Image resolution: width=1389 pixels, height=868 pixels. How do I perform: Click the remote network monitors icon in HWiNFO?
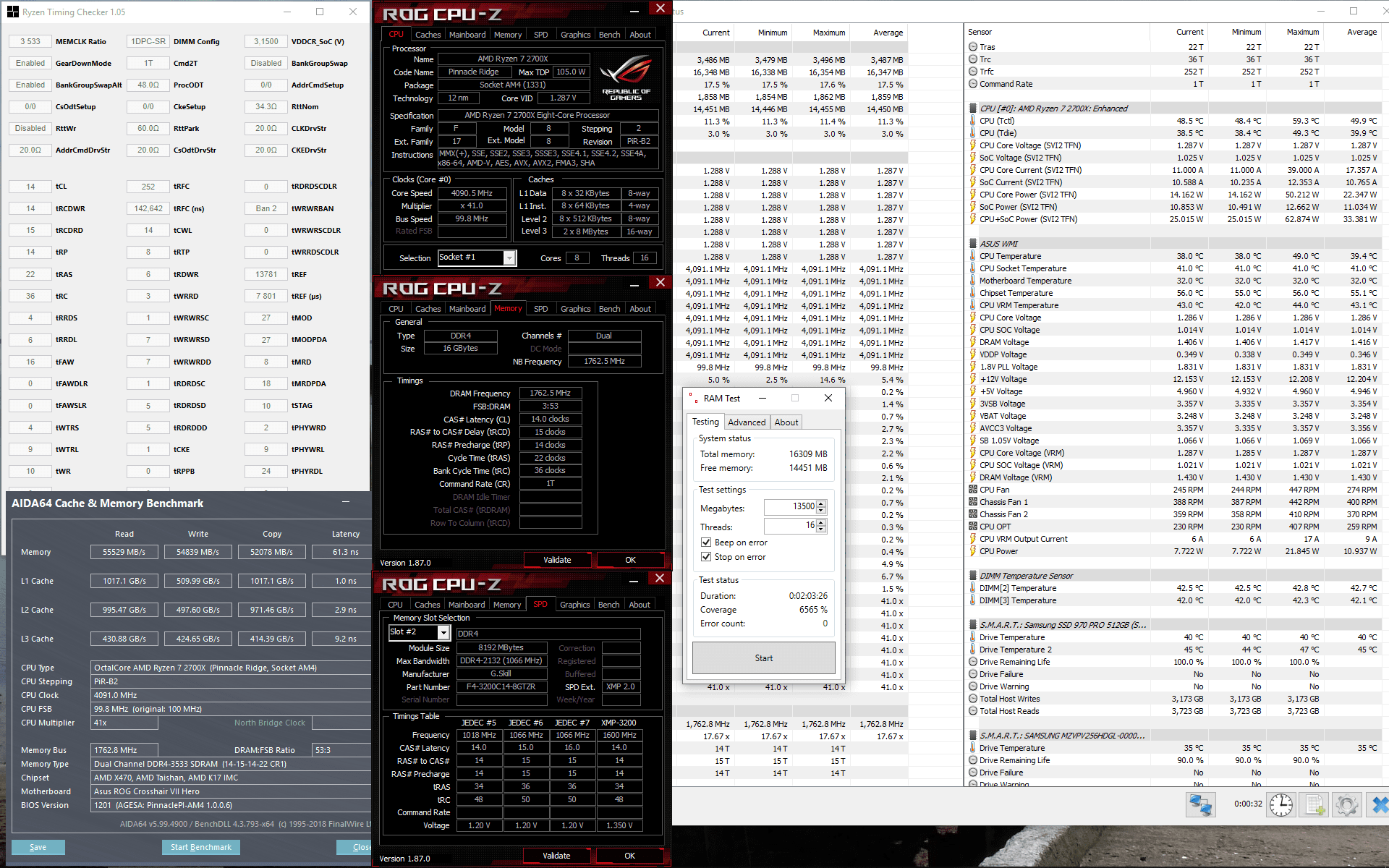[x=1201, y=804]
